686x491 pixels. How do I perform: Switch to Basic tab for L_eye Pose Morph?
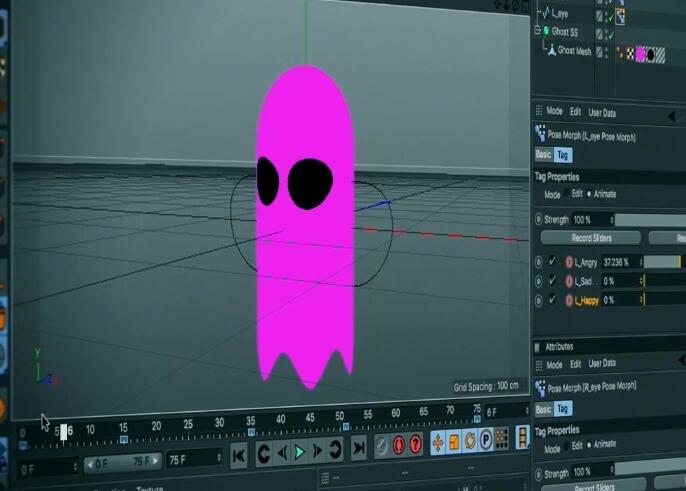[x=543, y=154]
